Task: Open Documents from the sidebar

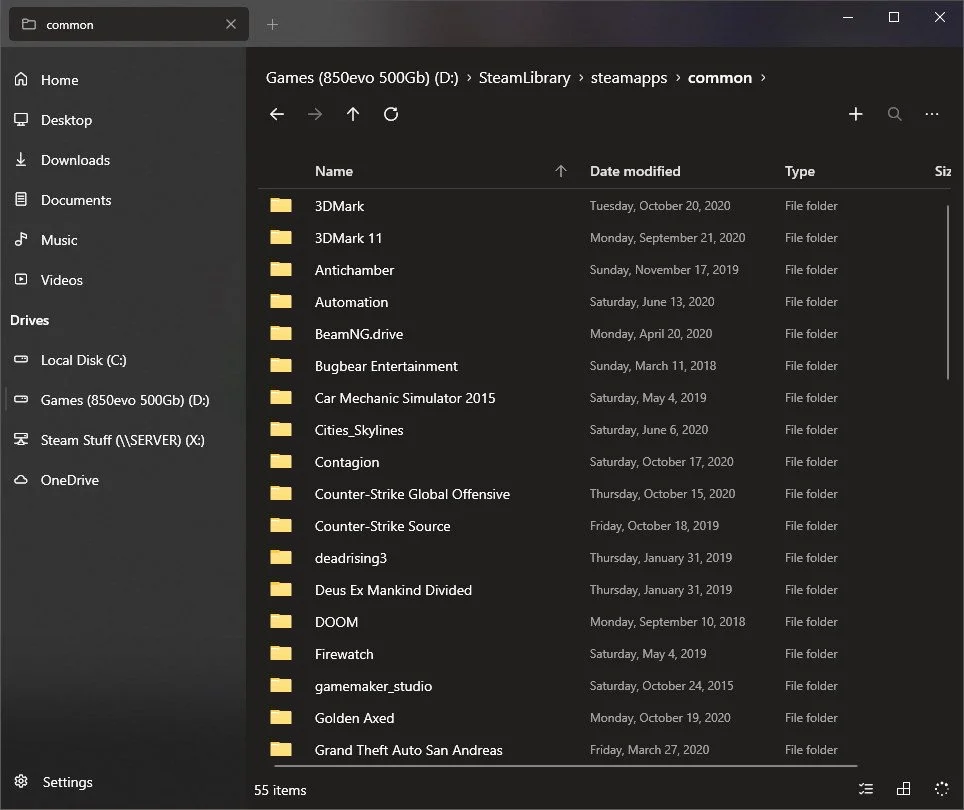Action: pos(123,200)
